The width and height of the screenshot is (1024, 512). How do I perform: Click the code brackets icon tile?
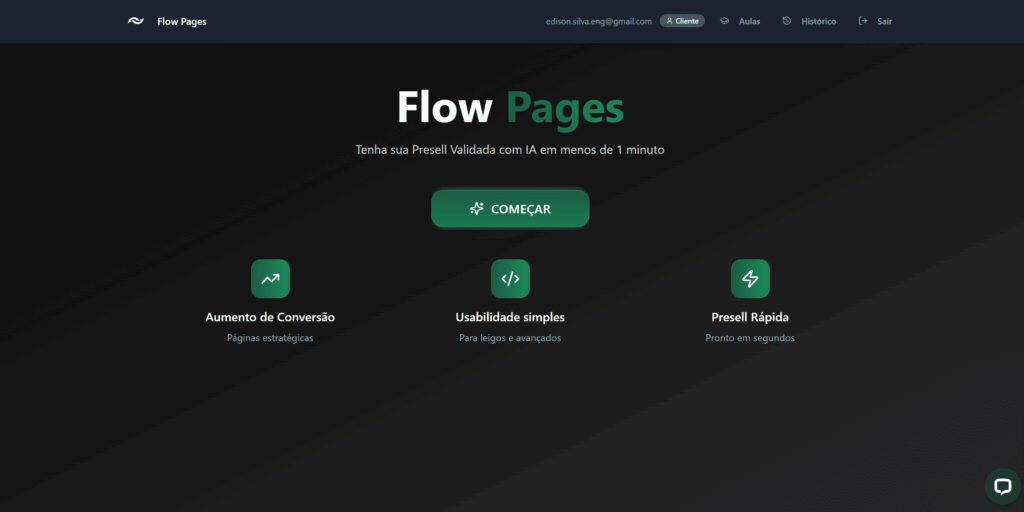click(x=510, y=279)
